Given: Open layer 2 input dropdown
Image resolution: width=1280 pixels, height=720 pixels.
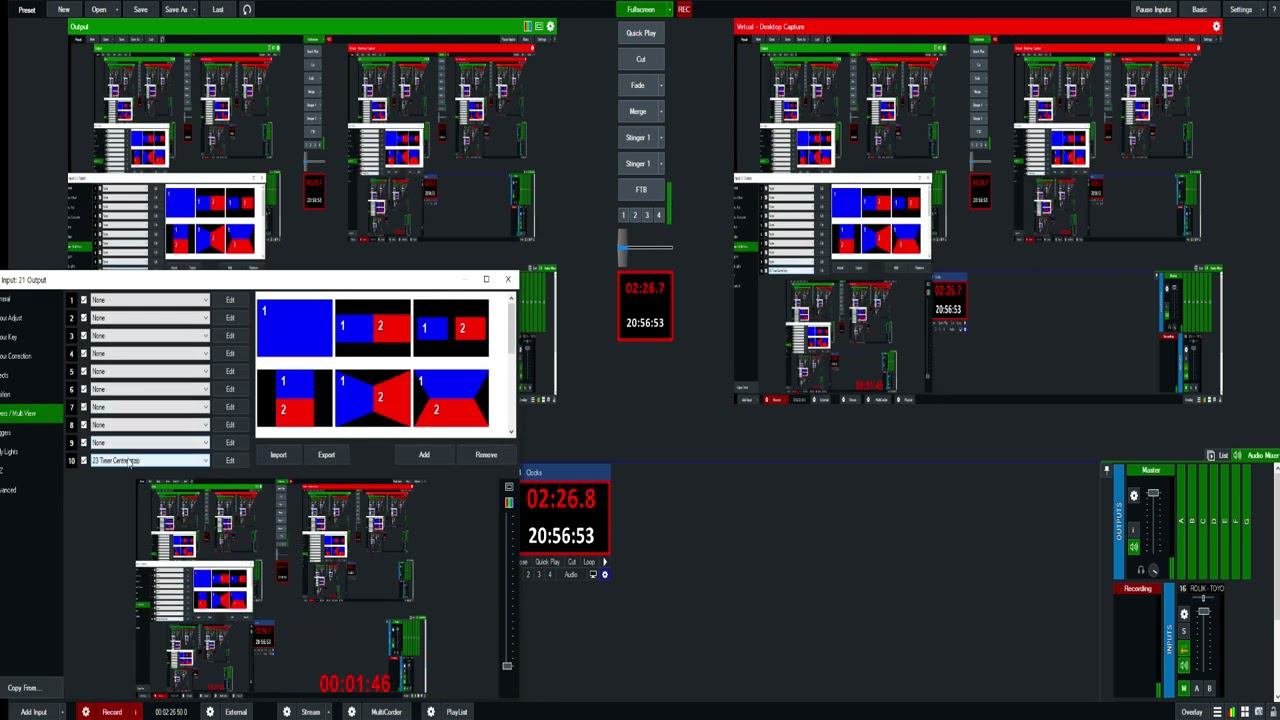Looking at the screenshot, I should pyautogui.click(x=150, y=318).
